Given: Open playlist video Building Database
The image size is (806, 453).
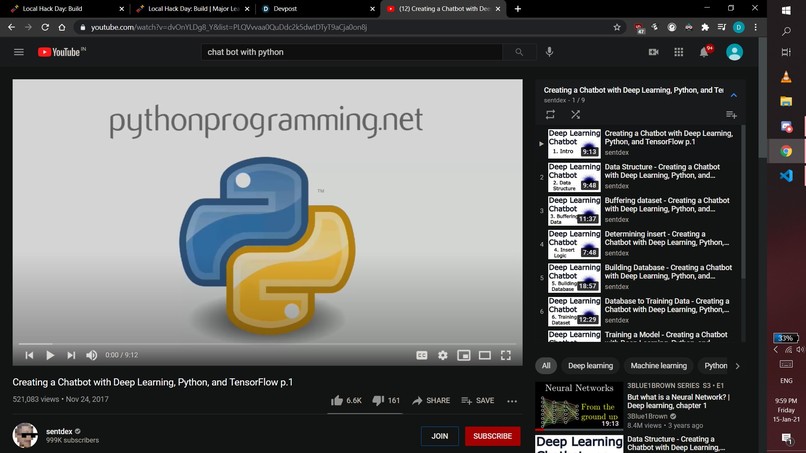Looking at the screenshot, I should point(639,277).
